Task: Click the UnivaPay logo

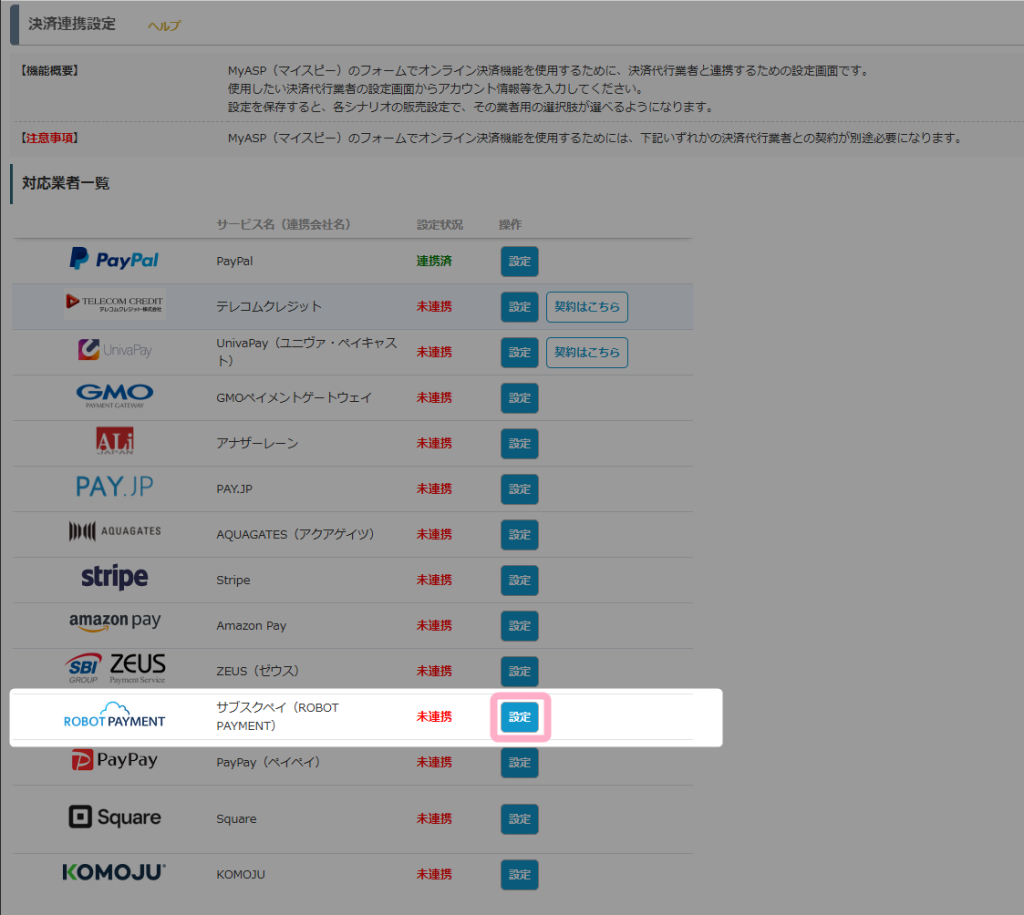Action: tap(114, 351)
